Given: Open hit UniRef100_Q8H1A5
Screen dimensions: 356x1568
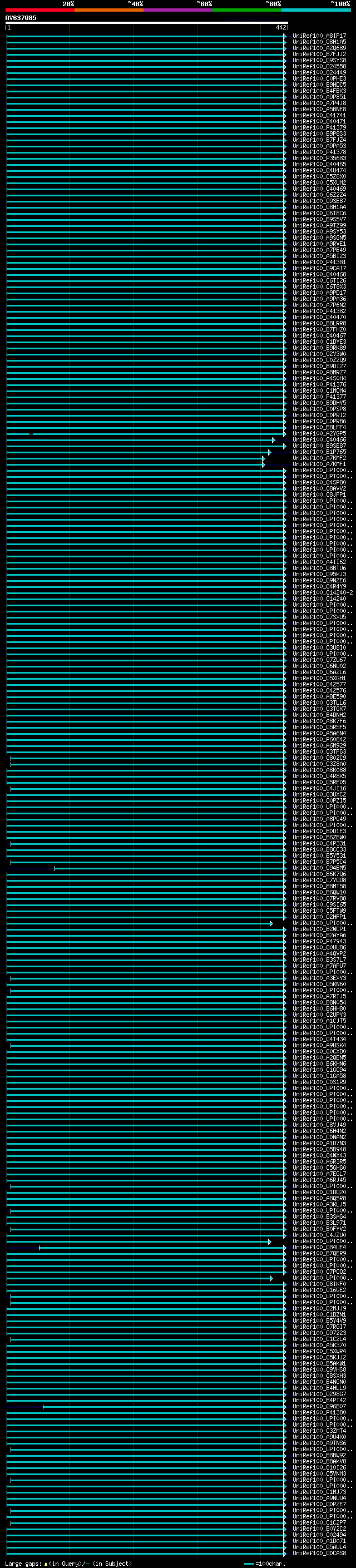Looking at the screenshot, I should (x=319, y=42).
